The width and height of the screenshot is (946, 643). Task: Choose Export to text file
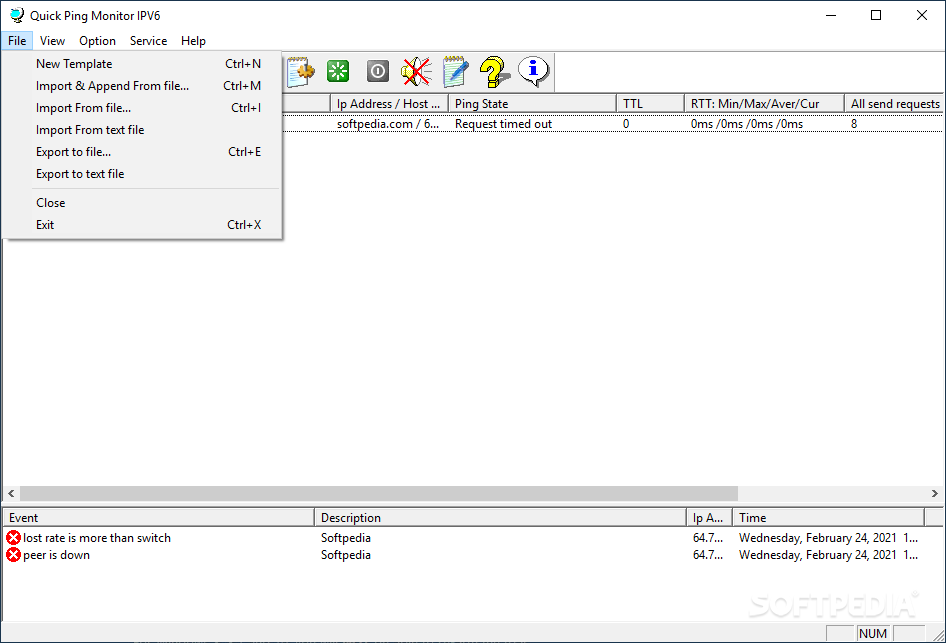(x=142, y=174)
